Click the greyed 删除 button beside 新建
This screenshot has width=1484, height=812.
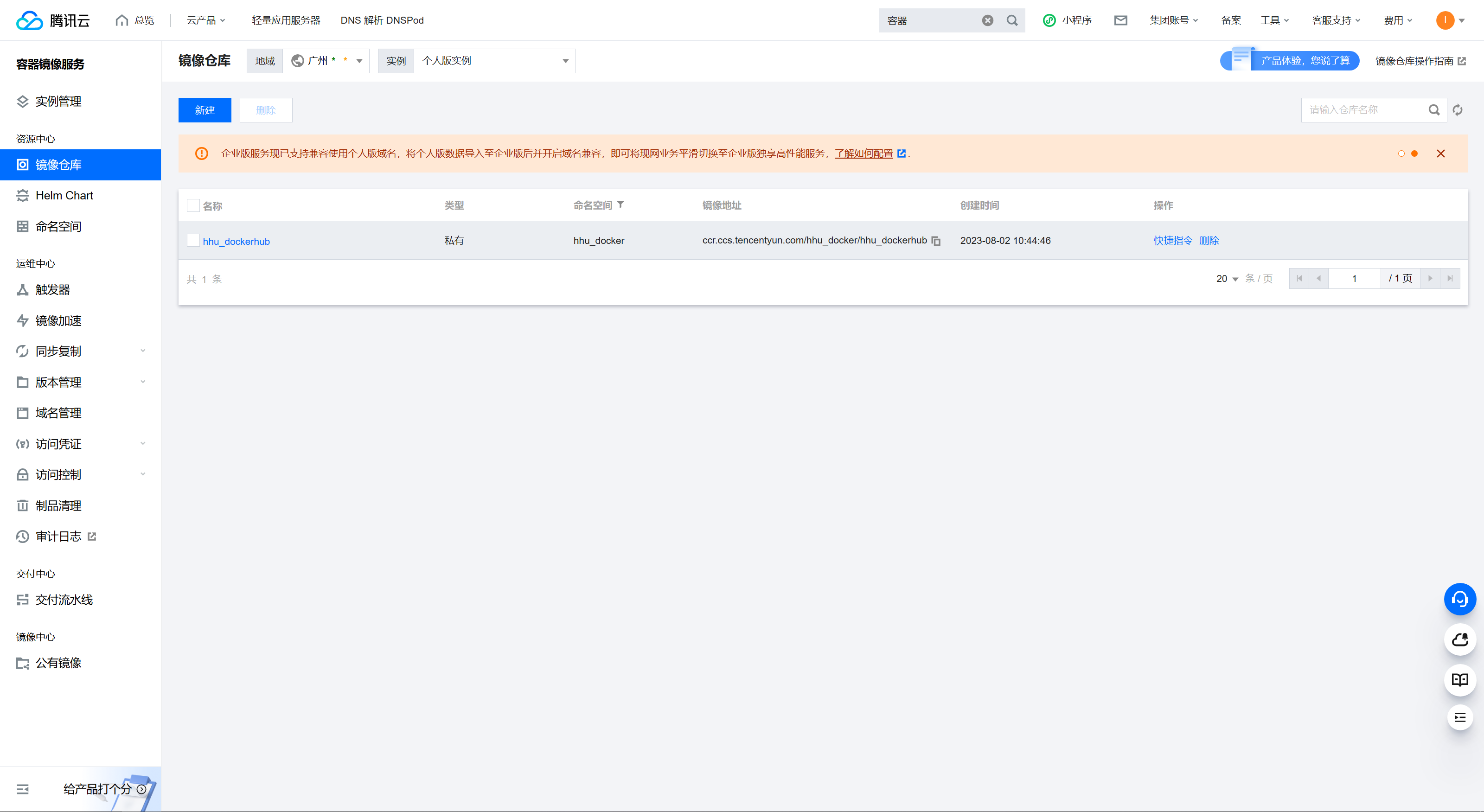tap(266, 110)
